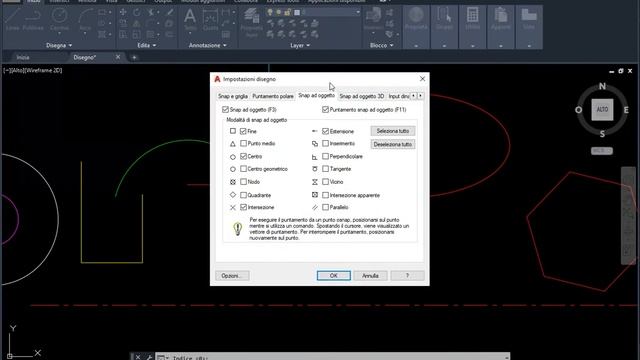Open Opzioni... from the dialog

point(232,276)
